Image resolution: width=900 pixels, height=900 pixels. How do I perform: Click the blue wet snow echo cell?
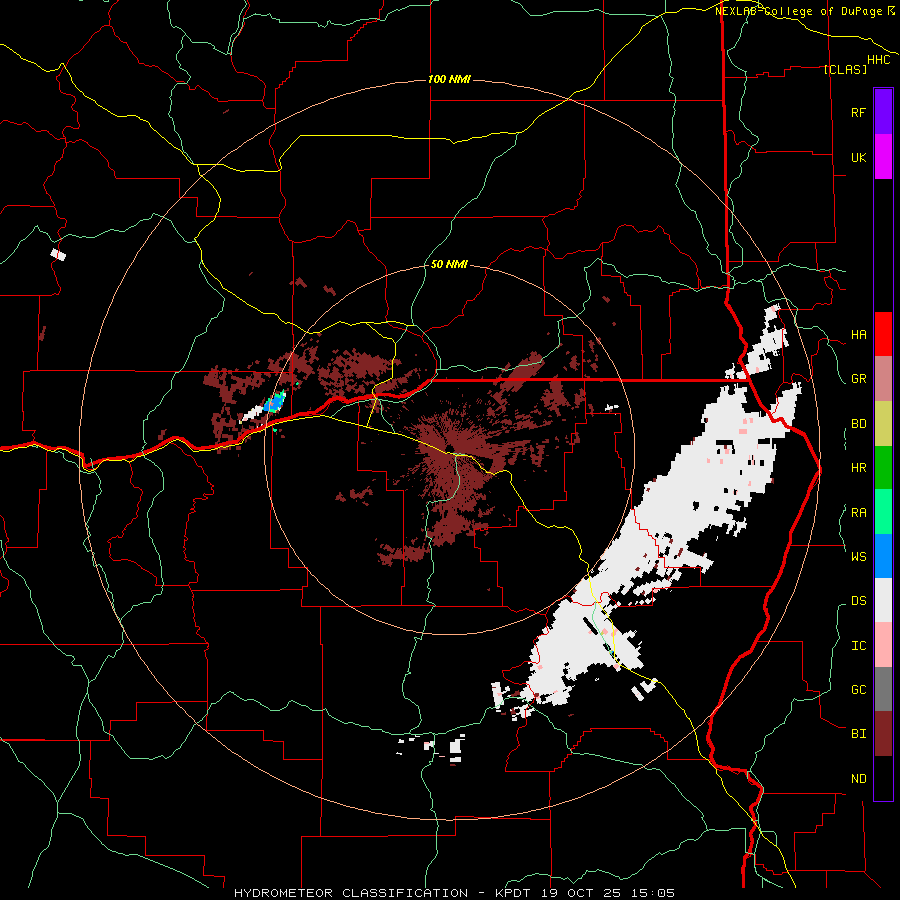coord(276,402)
